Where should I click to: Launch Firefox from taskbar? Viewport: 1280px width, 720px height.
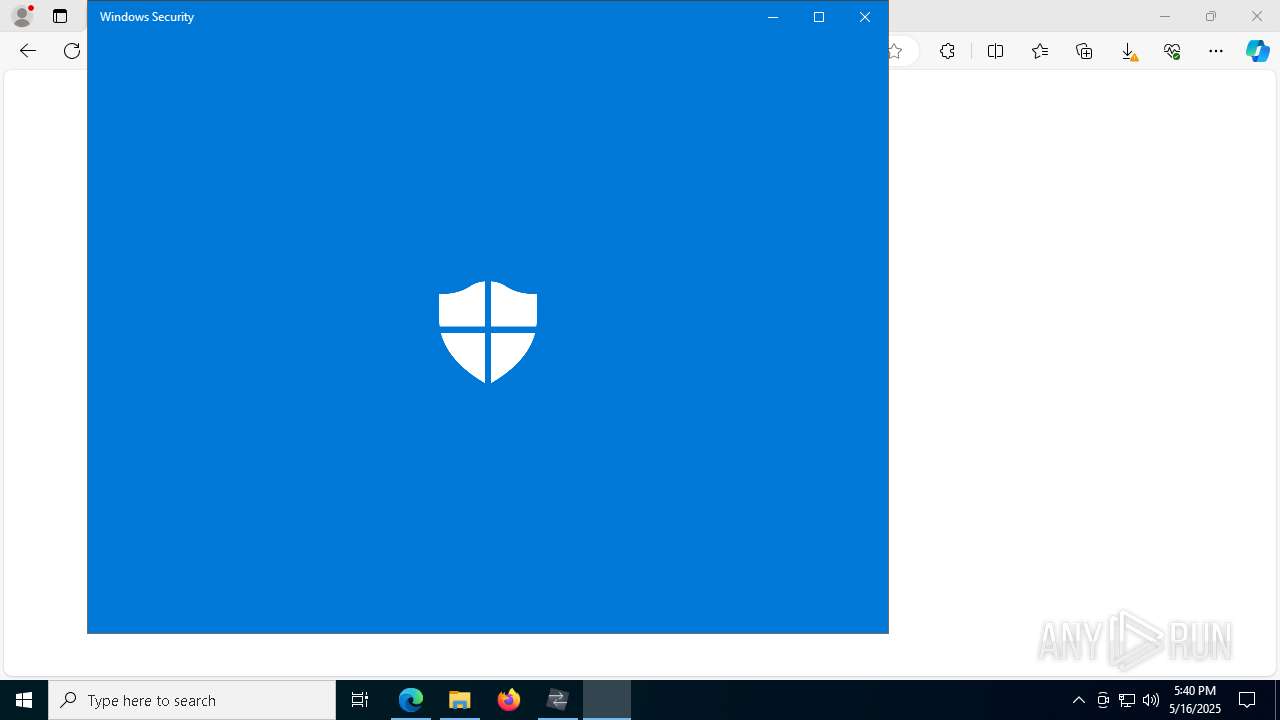tap(509, 700)
